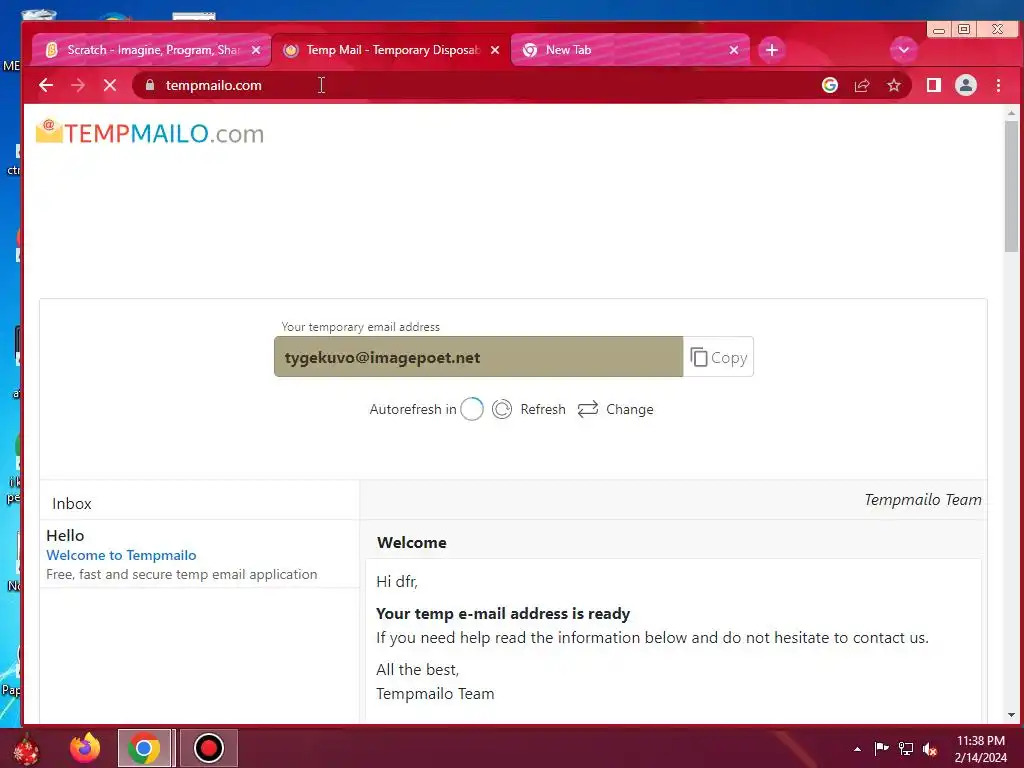1024x768 pixels.
Task: Click the Tempmailo Team sender name
Action: (923, 500)
